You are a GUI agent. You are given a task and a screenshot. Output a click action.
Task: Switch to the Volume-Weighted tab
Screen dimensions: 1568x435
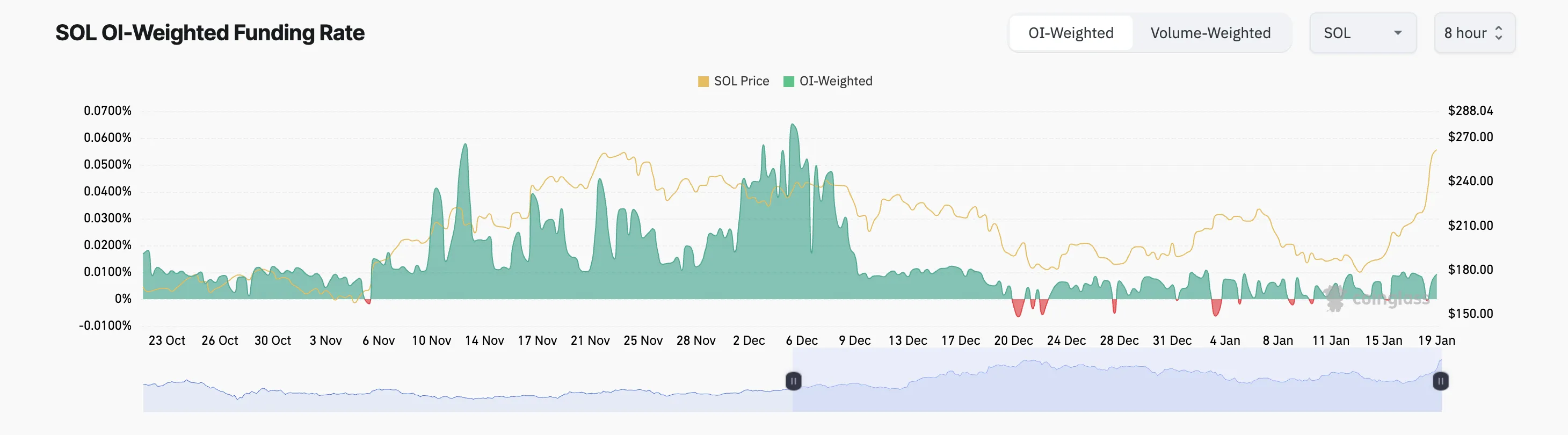pos(1210,33)
